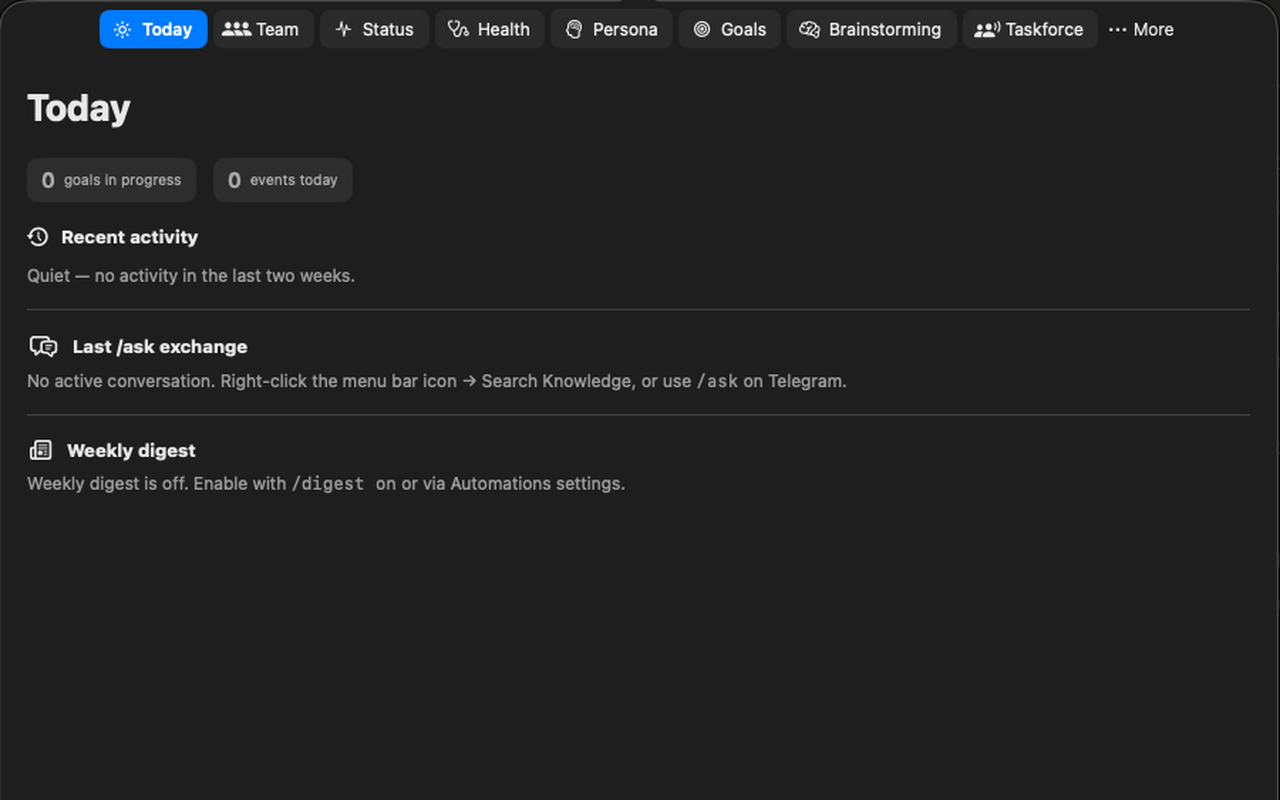This screenshot has width=1280, height=800.
Task: Select the Health tab label
Action: coord(503,30)
